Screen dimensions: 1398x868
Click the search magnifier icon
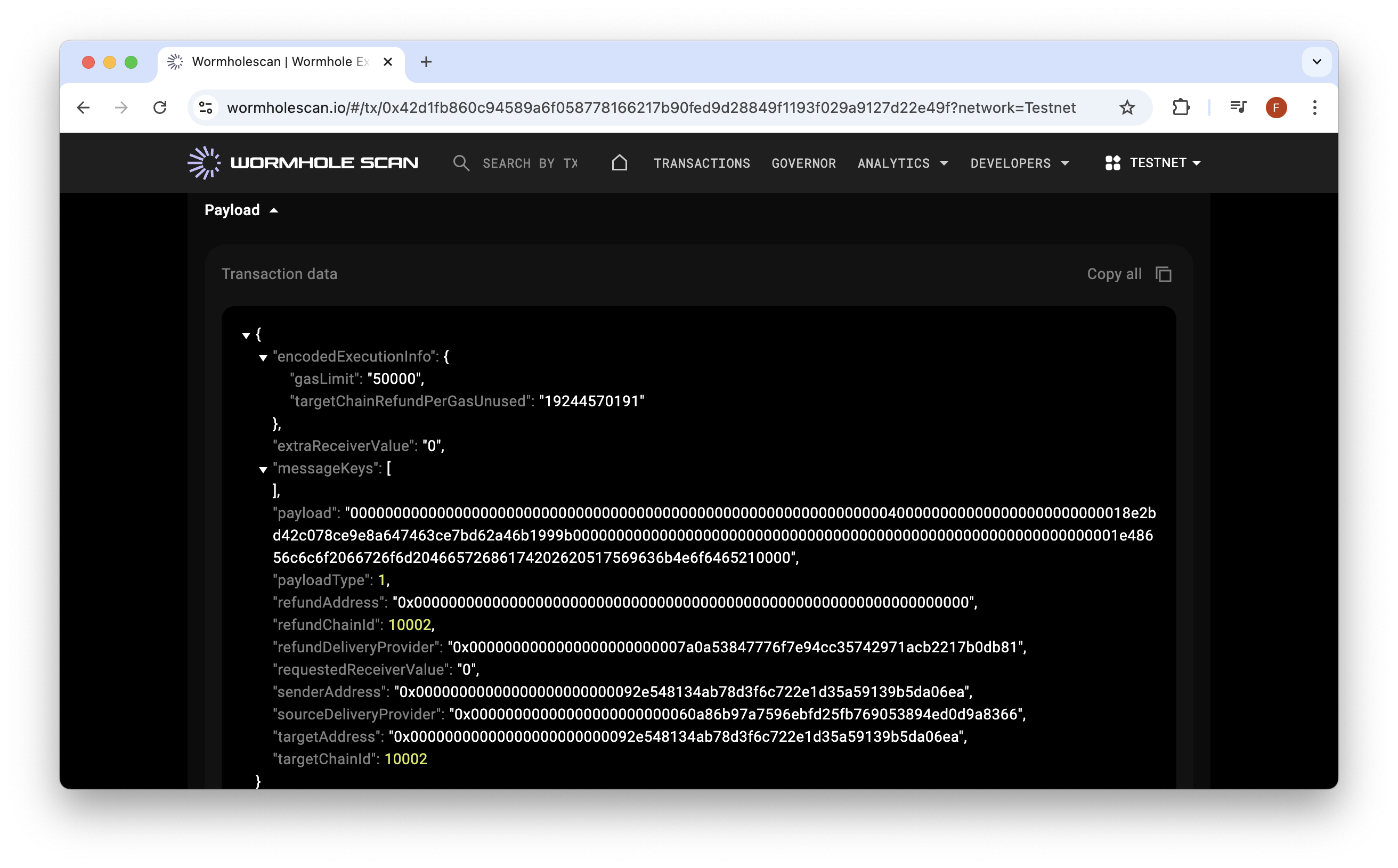[x=461, y=163]
